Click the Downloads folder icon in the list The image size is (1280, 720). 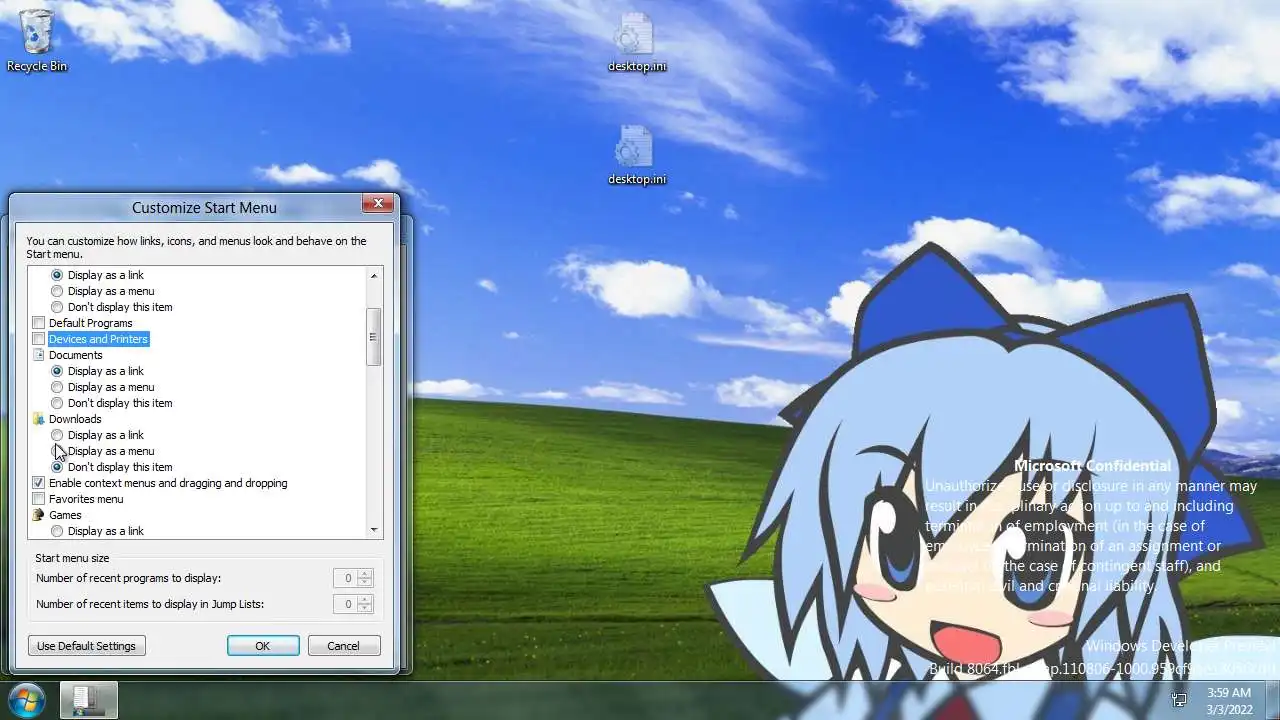click(x=39, y=419)
